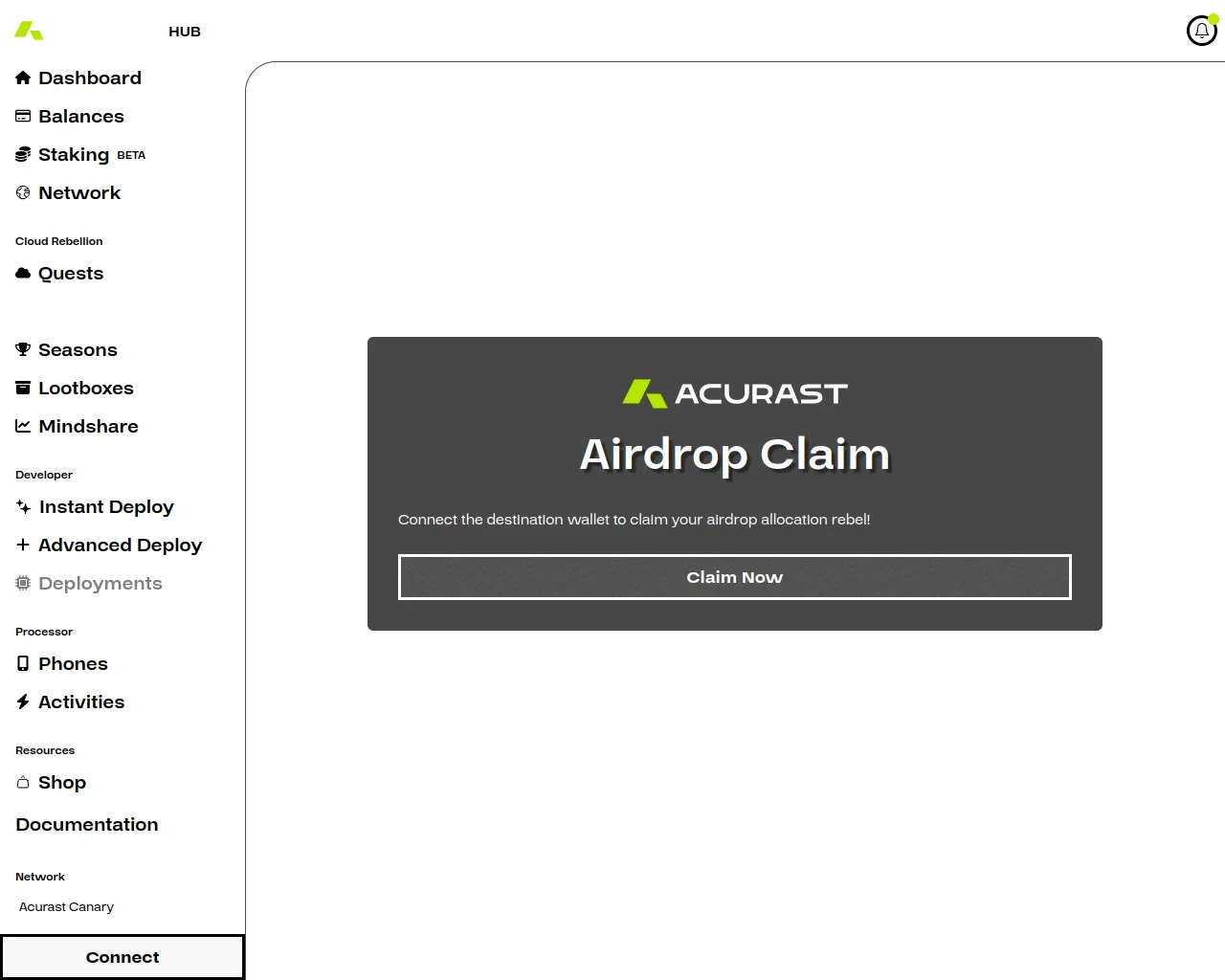The image size is (1225, 980).
Task: Click the 'Connect the destination wallet' description text
Action: point(635,520)
